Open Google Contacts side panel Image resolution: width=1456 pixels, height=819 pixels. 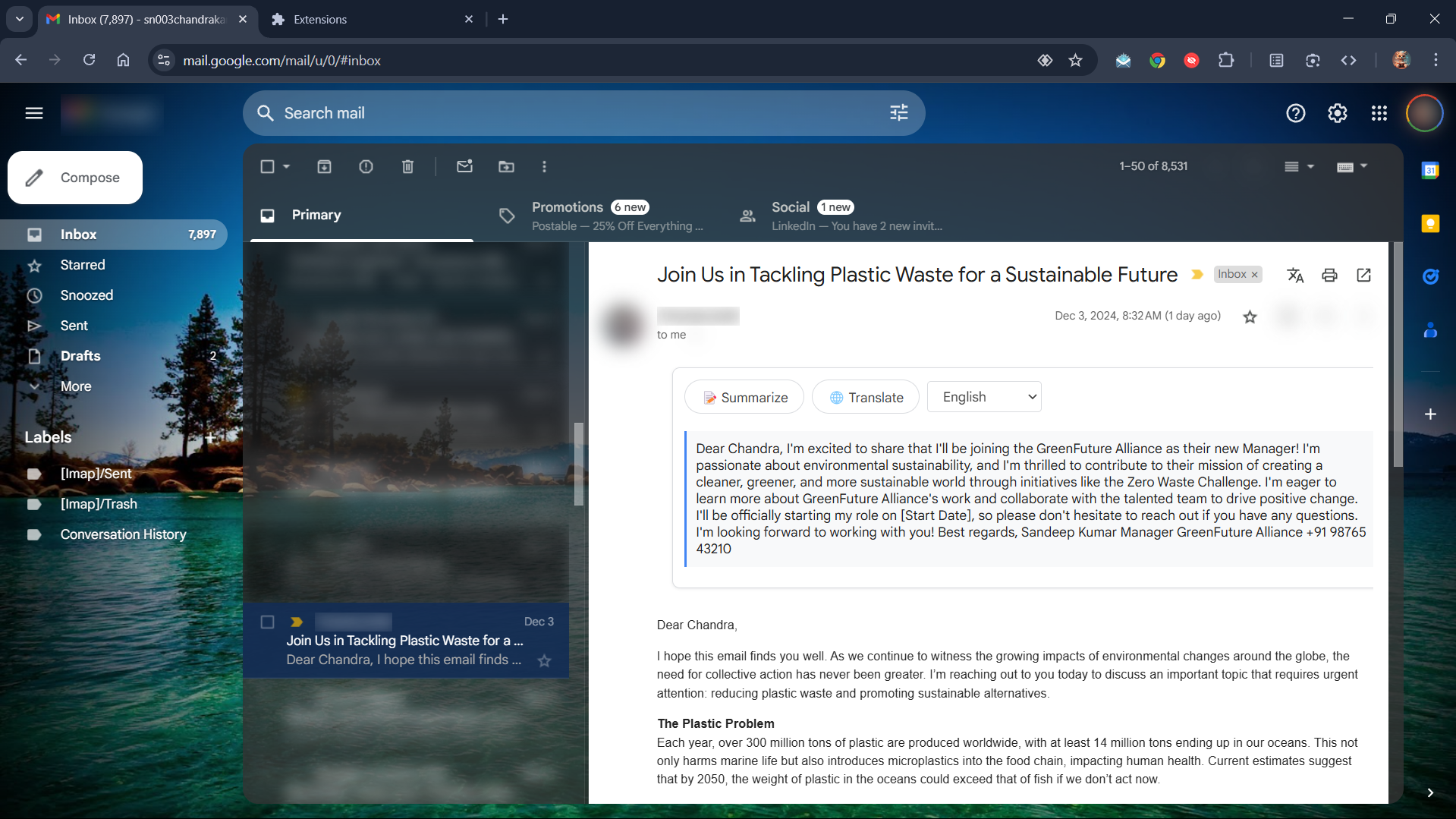point(1430,330)
